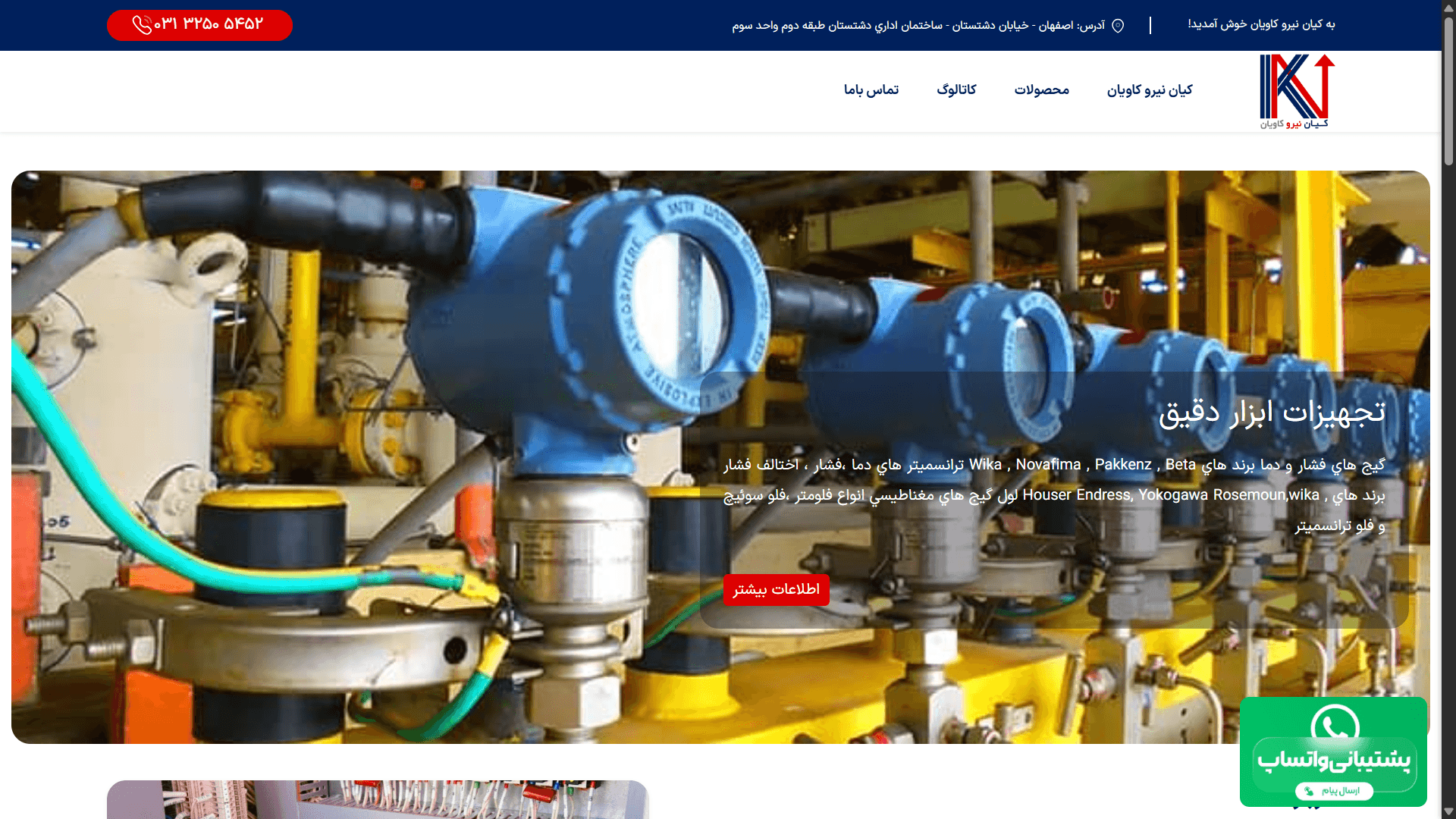Click the page vertical scrollbar thumb
Image resolution: width=1456 pixels, height=819 pixels.
(1448, 91)
